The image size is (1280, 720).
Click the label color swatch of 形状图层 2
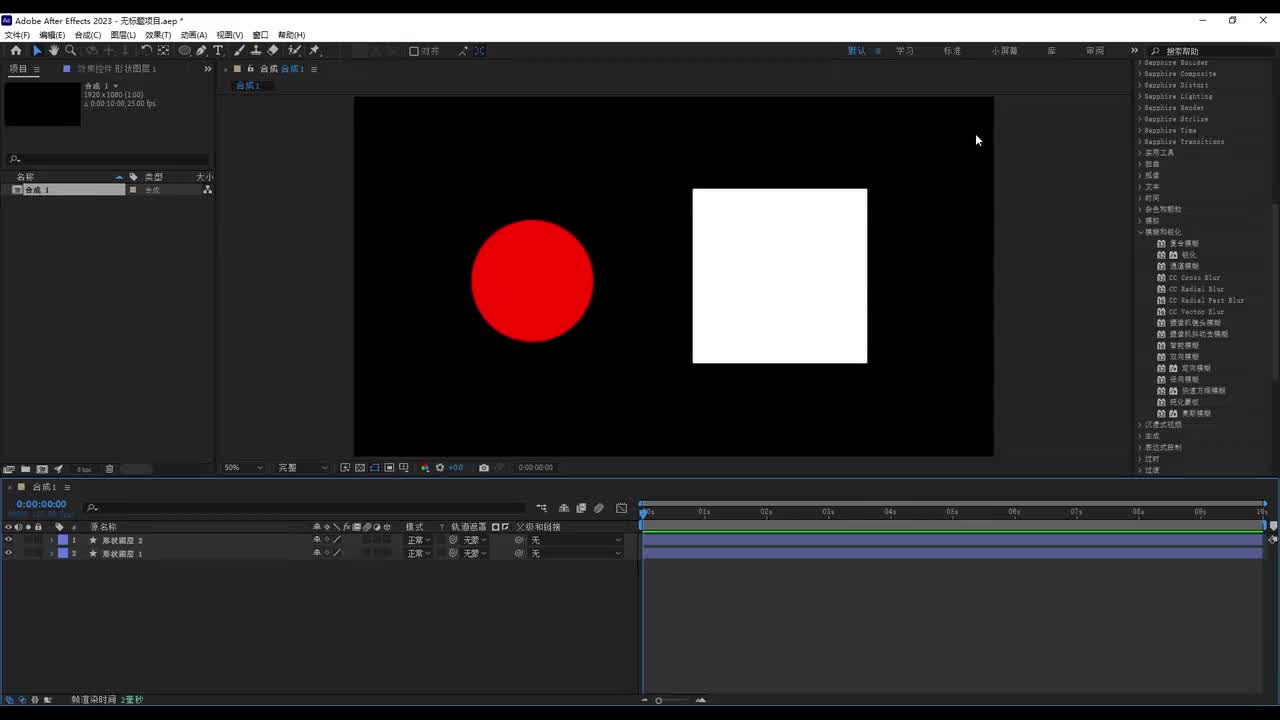click(x=63, y=540)
